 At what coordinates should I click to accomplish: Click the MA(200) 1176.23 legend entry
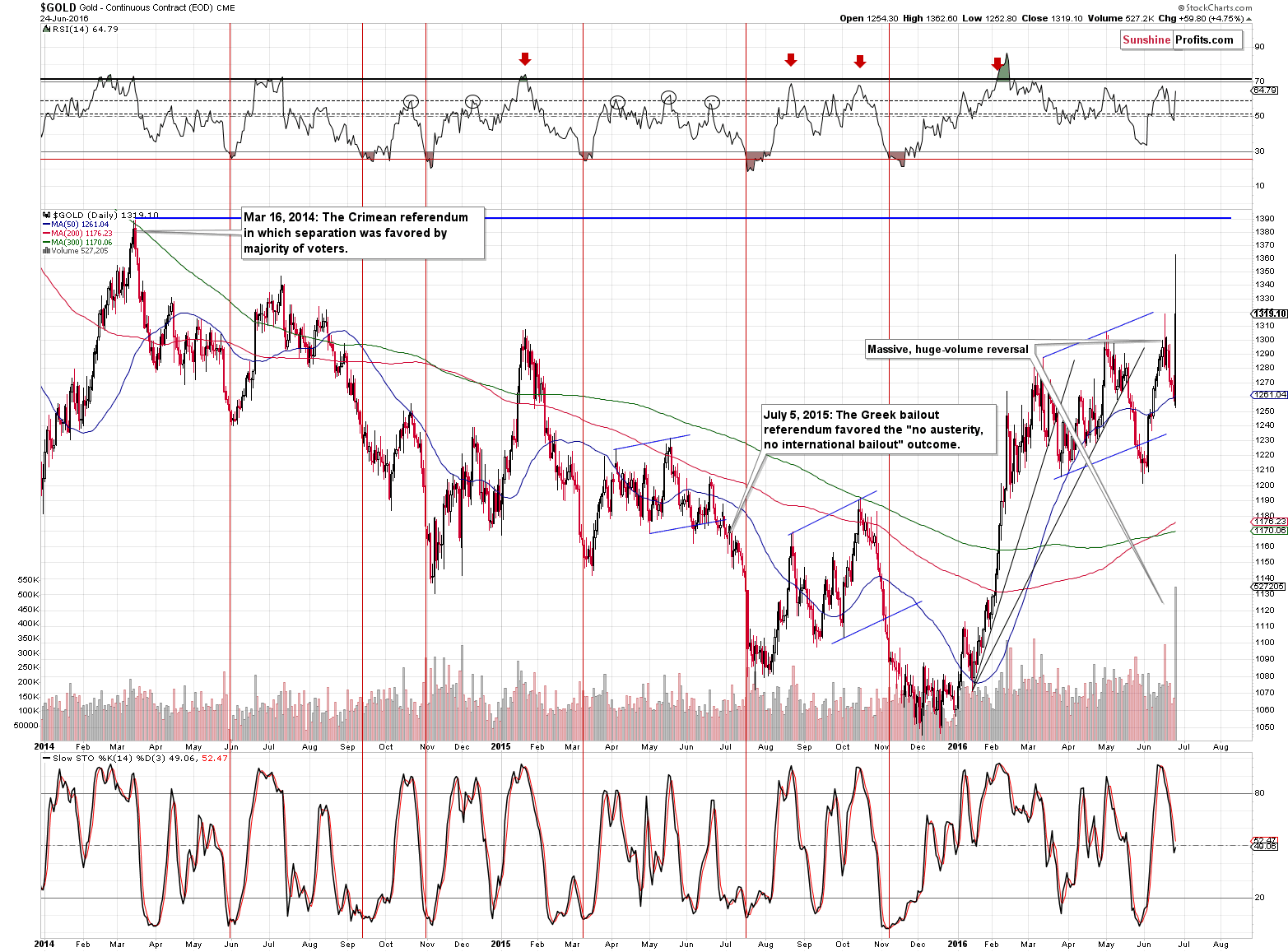tap(77, 233)
